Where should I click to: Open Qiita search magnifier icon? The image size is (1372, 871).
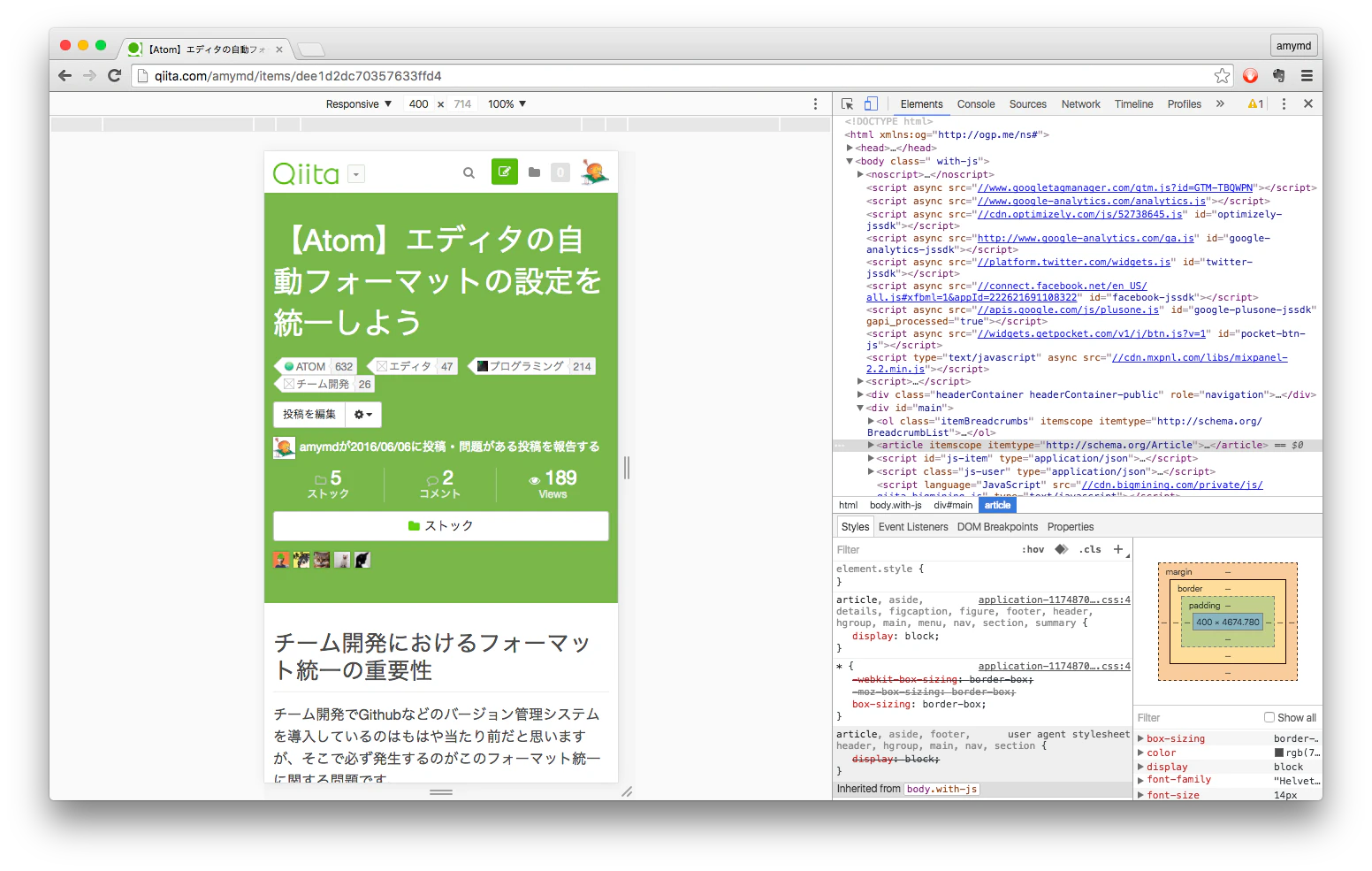469,172
